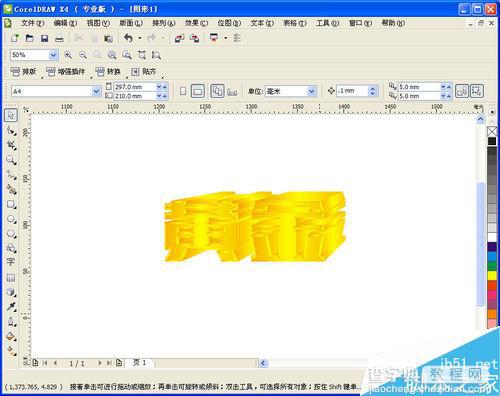Open a file with folder icon
The height and width of the screenshot is (396, 500).
(30, 38)
